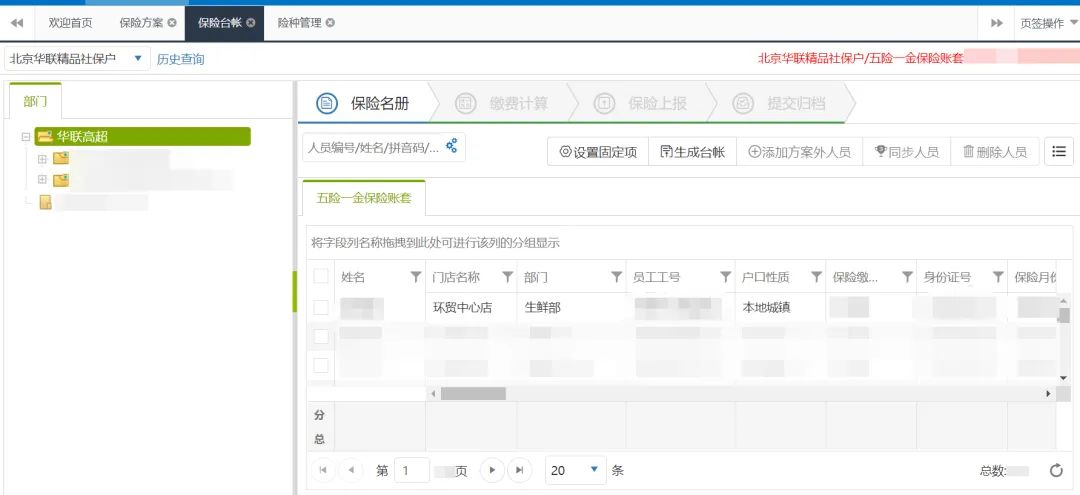Go to previous page of results

click(x=351, y=470)
